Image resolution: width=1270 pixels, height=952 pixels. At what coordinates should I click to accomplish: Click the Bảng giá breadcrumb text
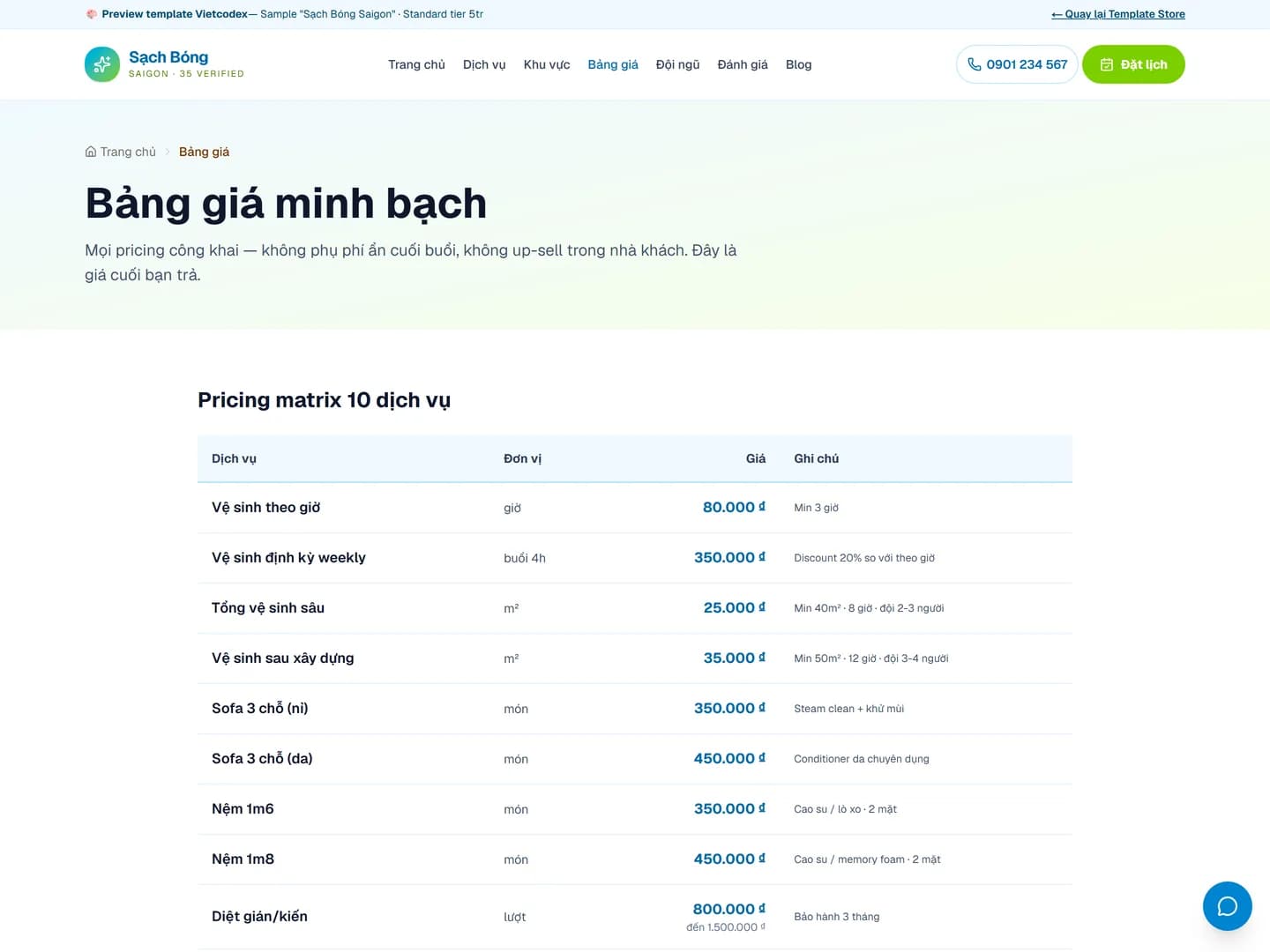point(204,152)
